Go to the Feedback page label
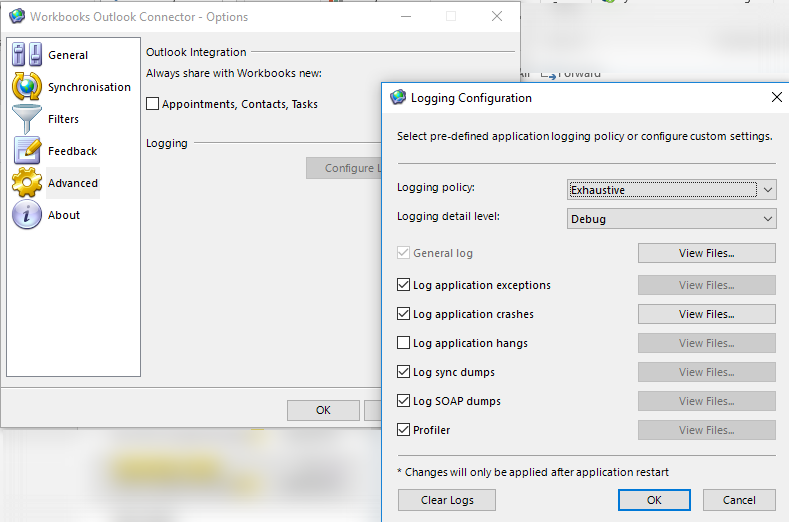This screenshot has height=522, width=789. [x=72, y=151]
